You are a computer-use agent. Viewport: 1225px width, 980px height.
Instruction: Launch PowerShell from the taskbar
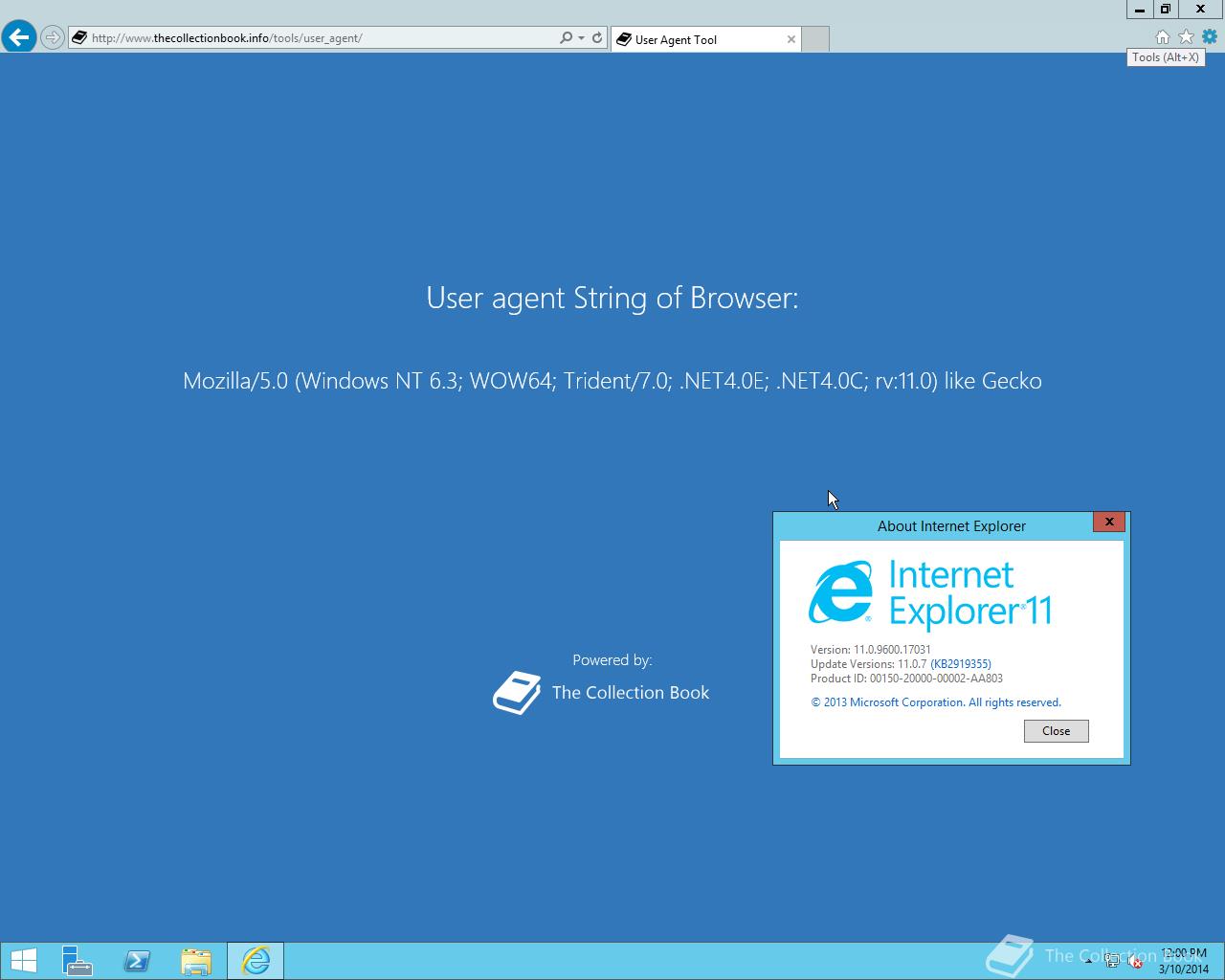tap(137, 961)
